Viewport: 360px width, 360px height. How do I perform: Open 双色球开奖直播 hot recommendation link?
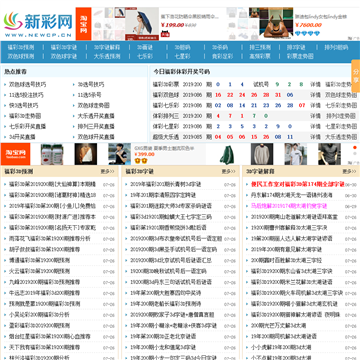coord(96,137)
